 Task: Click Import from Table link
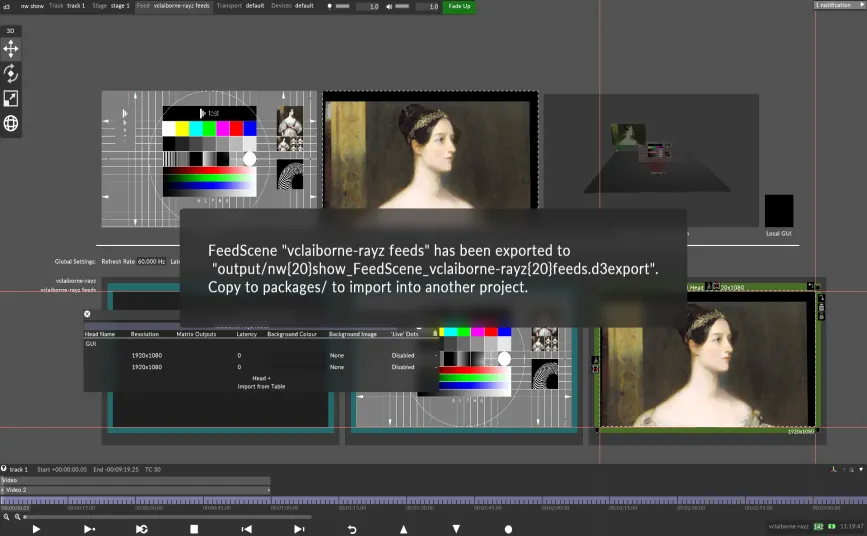click(261, 386)
